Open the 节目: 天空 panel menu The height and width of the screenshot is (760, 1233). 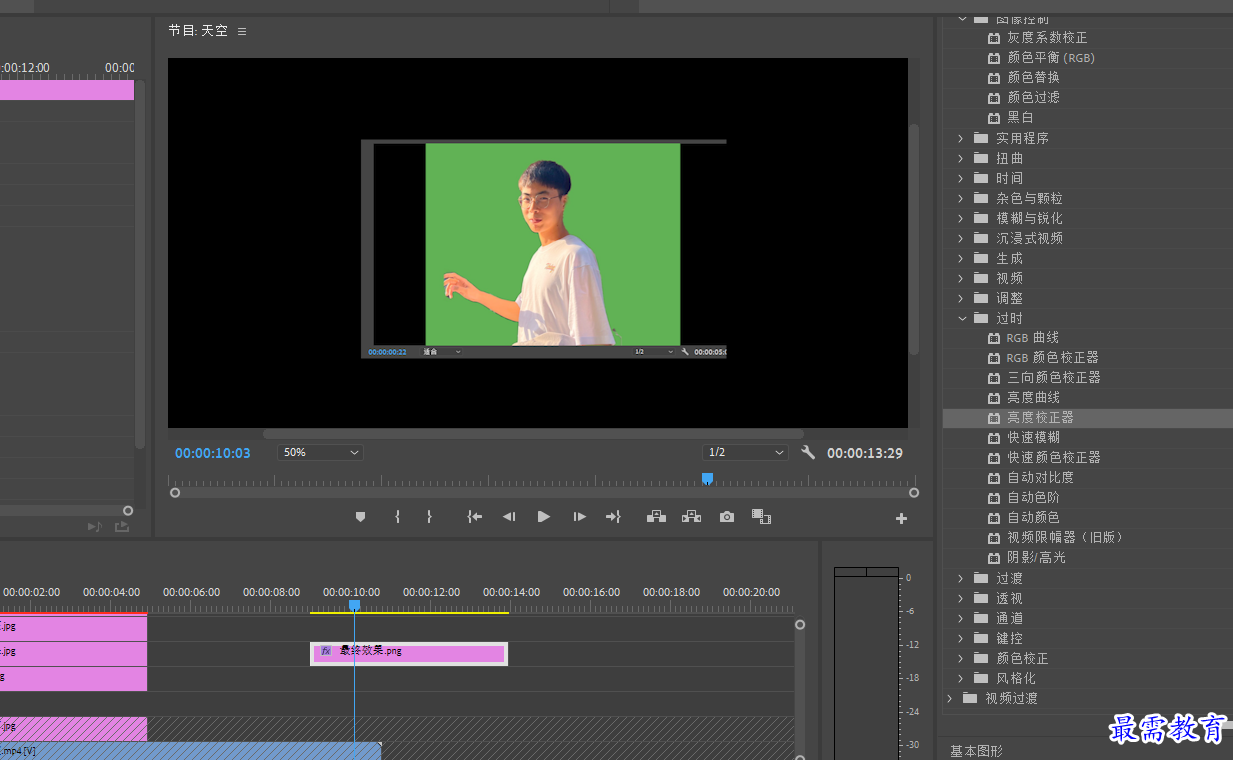[x=242, y=31]
